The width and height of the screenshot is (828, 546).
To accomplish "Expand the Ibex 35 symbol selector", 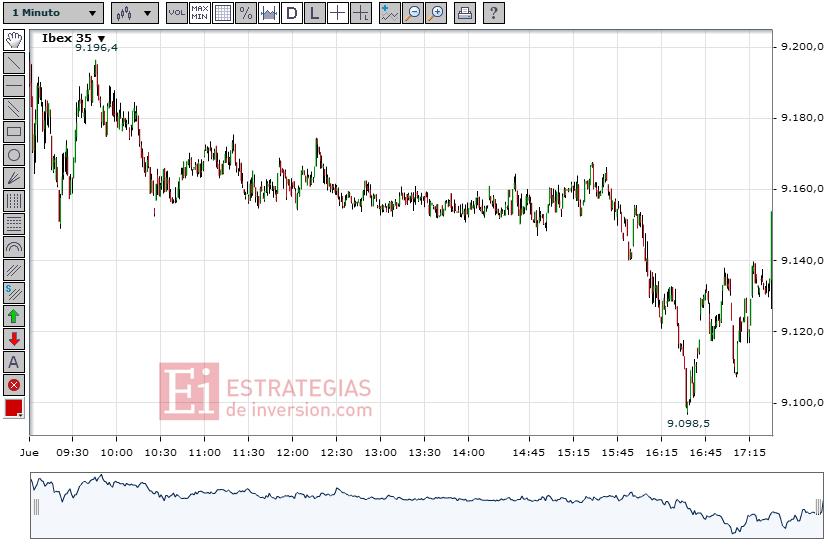I will click(73, 38).
